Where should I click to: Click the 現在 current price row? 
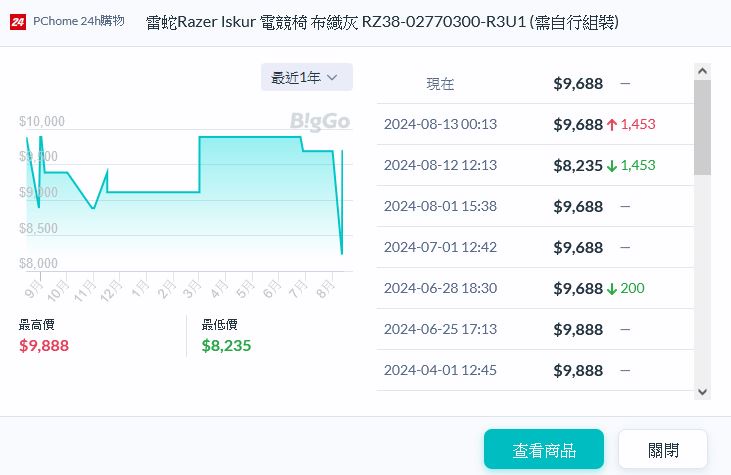point(440,84)
